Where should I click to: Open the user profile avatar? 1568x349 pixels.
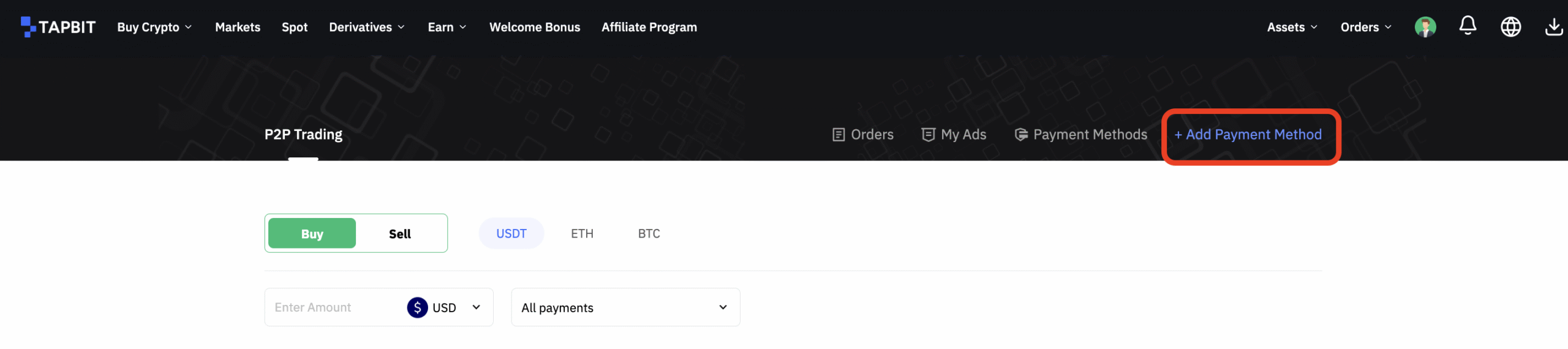[x=1425, y=27]
